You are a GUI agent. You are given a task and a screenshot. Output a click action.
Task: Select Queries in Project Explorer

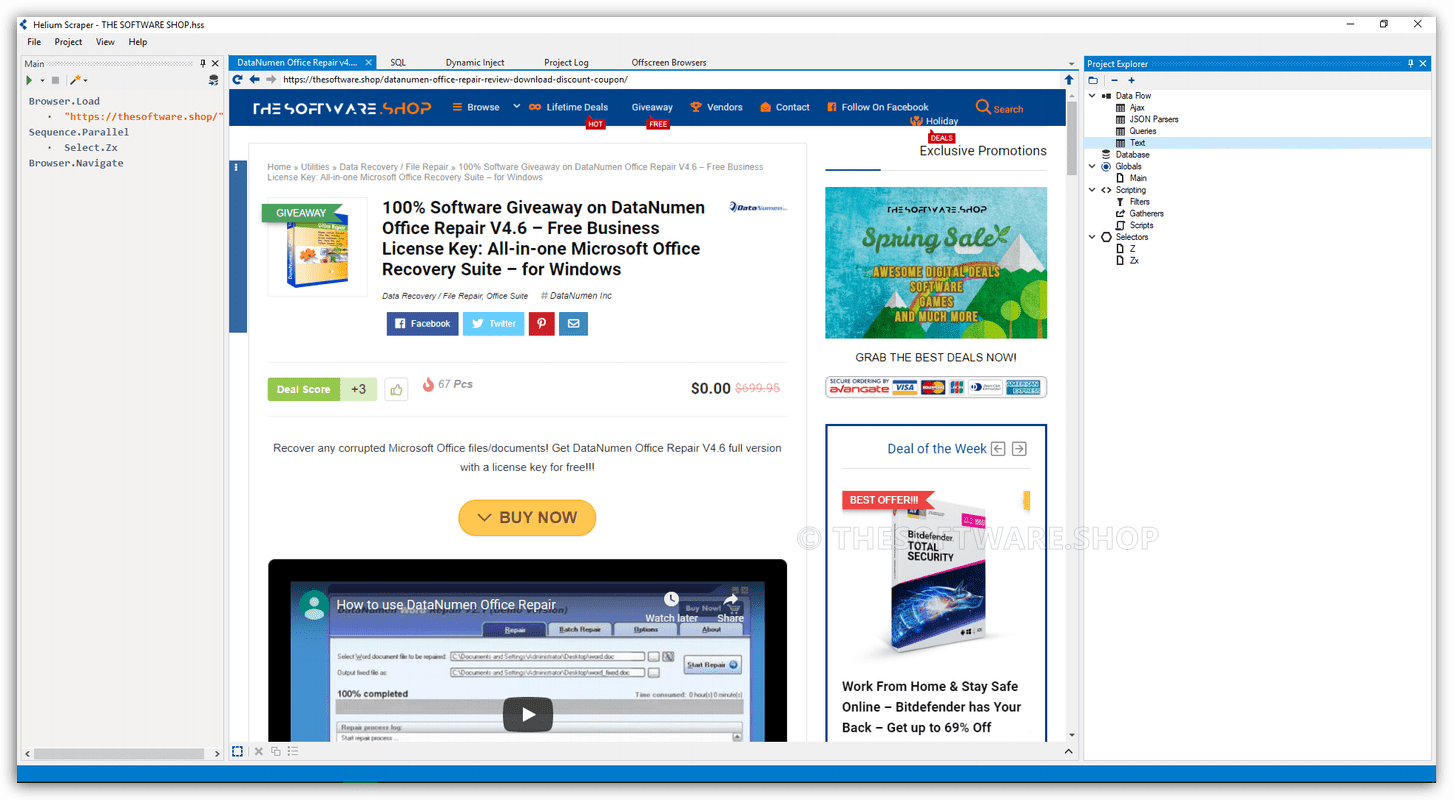1142,131
